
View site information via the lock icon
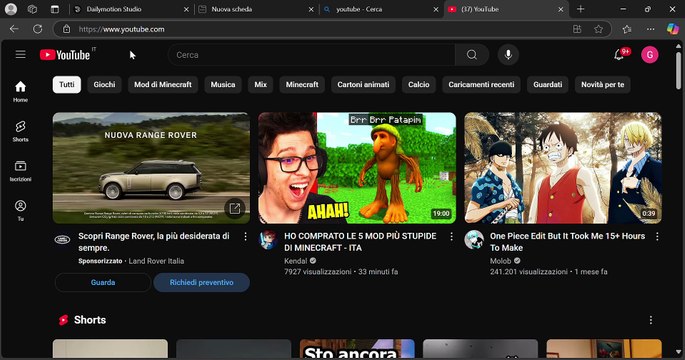(66, 29)
